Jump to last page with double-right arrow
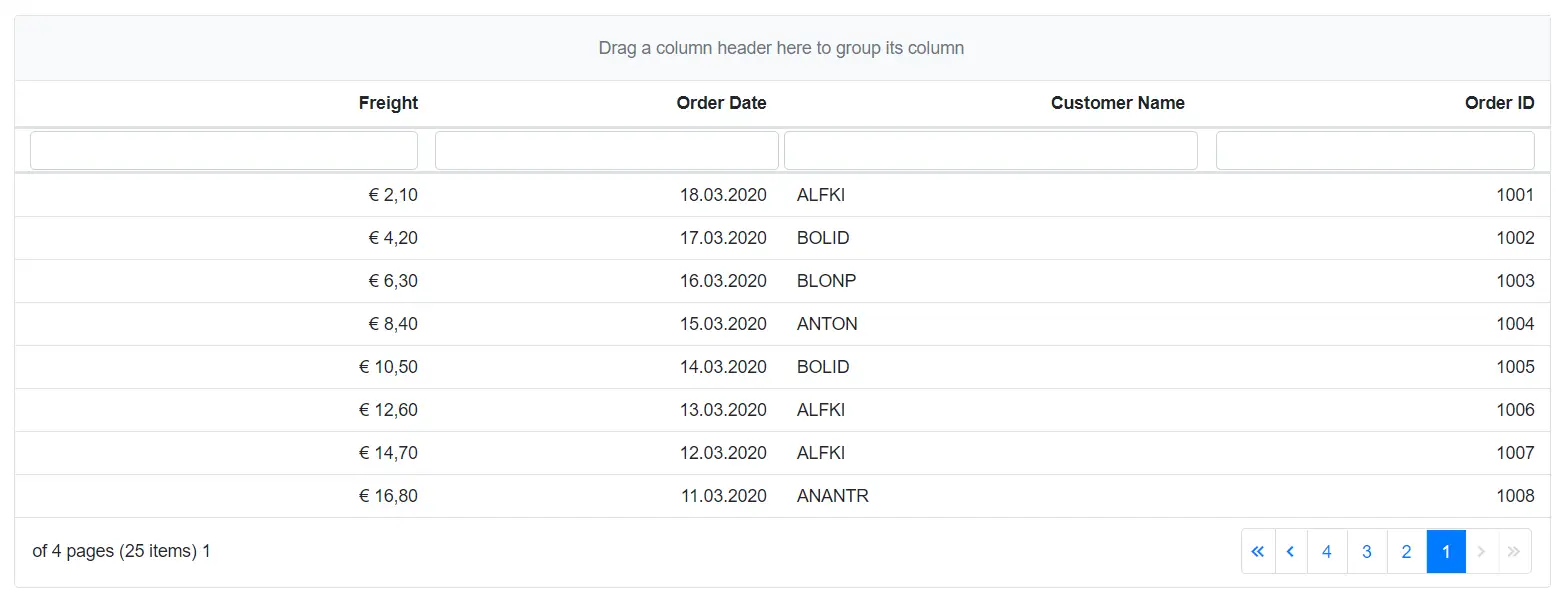 [x=1513, y=551]
